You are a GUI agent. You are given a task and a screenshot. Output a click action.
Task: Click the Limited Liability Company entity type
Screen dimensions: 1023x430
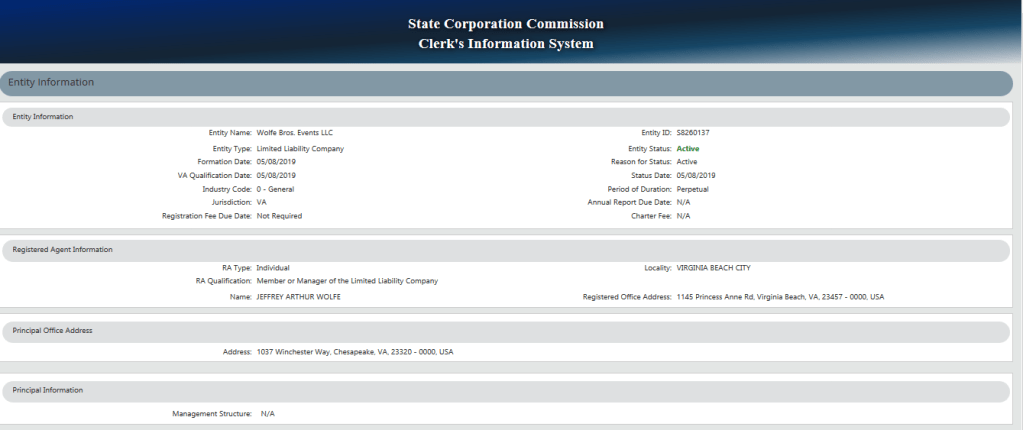[300, 148]
